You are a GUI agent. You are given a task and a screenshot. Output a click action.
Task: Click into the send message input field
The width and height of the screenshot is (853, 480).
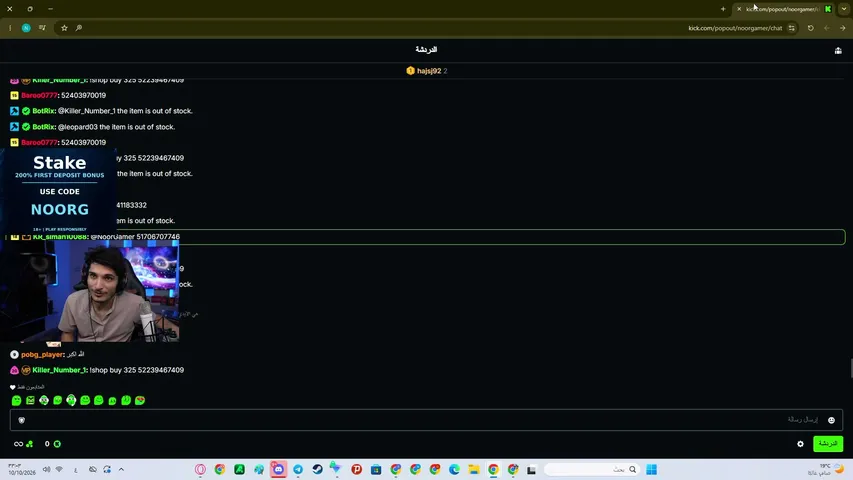point(426,420)
